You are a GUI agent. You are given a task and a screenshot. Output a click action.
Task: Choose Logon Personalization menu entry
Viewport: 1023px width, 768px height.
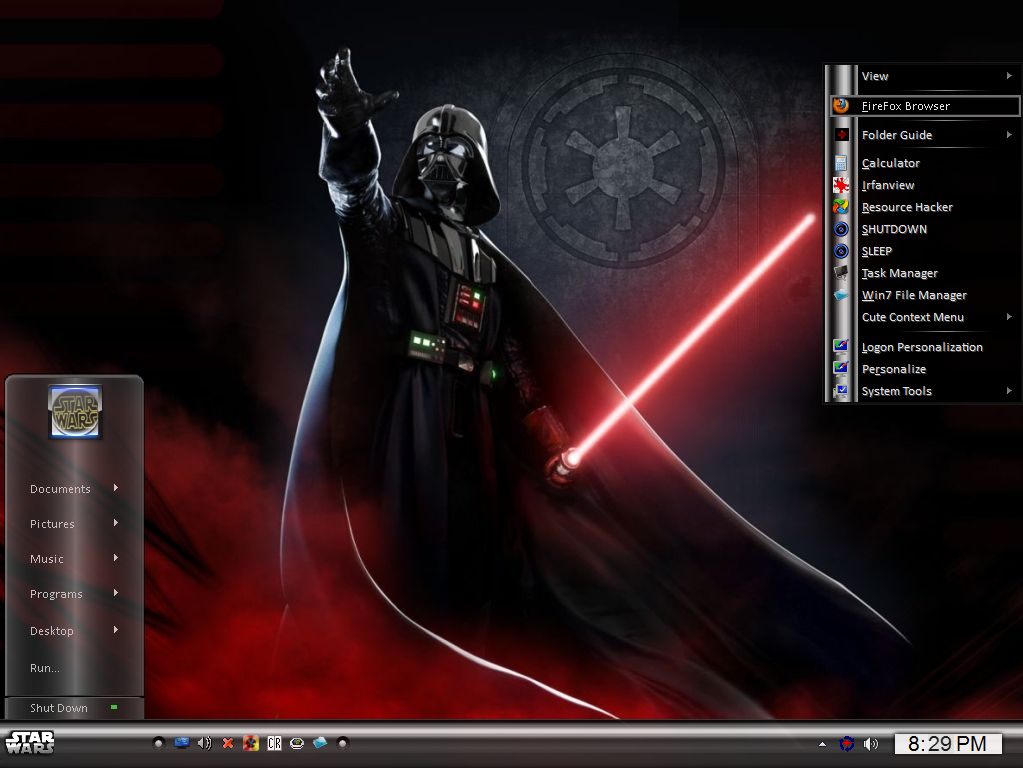tap(921, 347)
